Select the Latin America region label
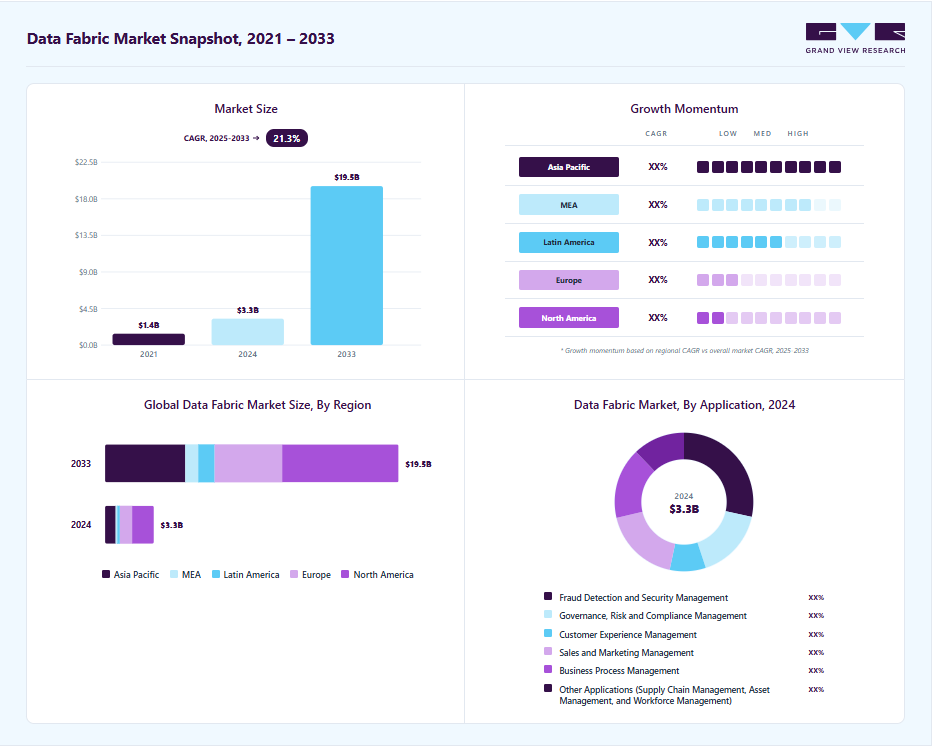933x746 pixels. [568, 242]
